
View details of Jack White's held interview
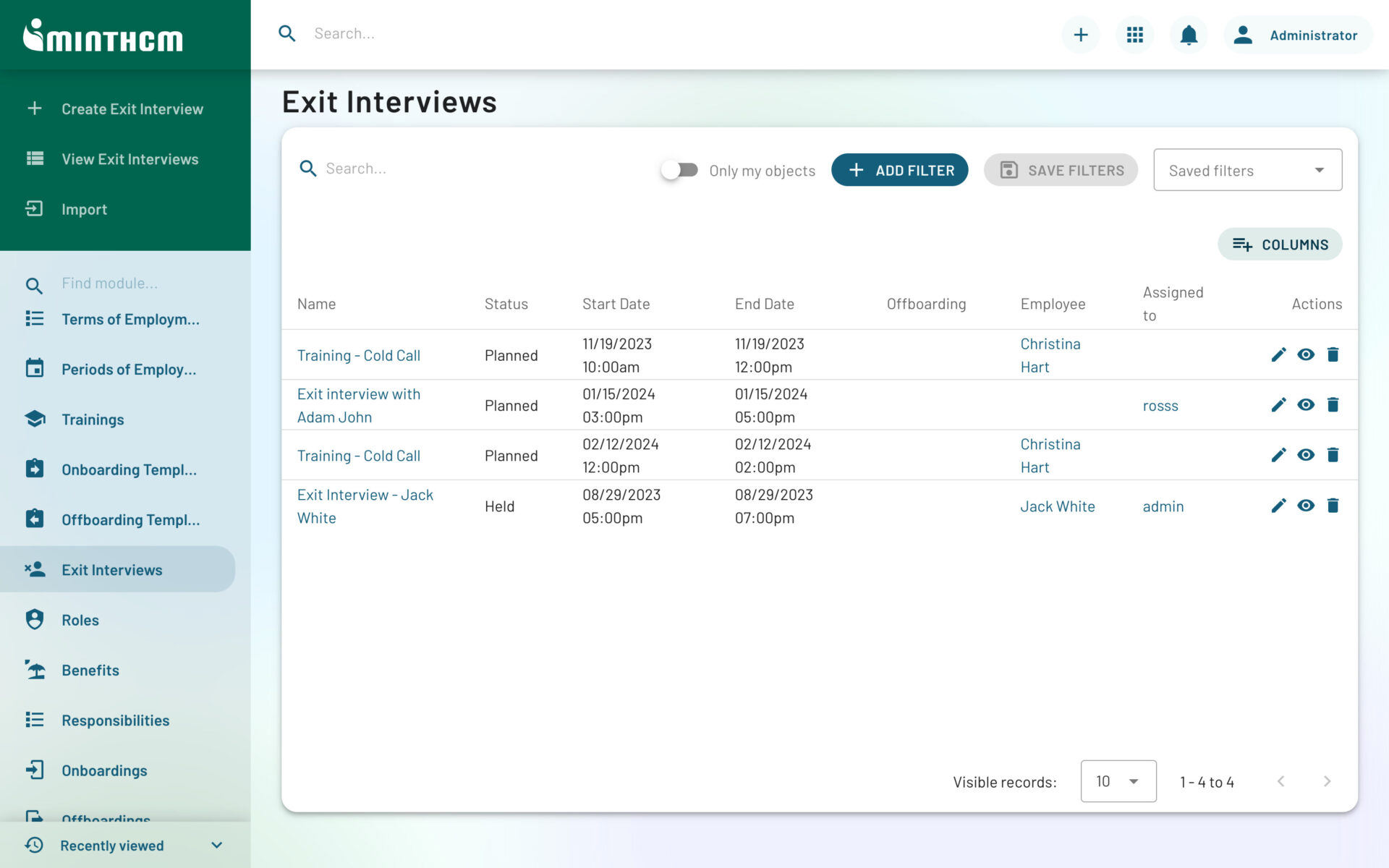point(1306,506)
